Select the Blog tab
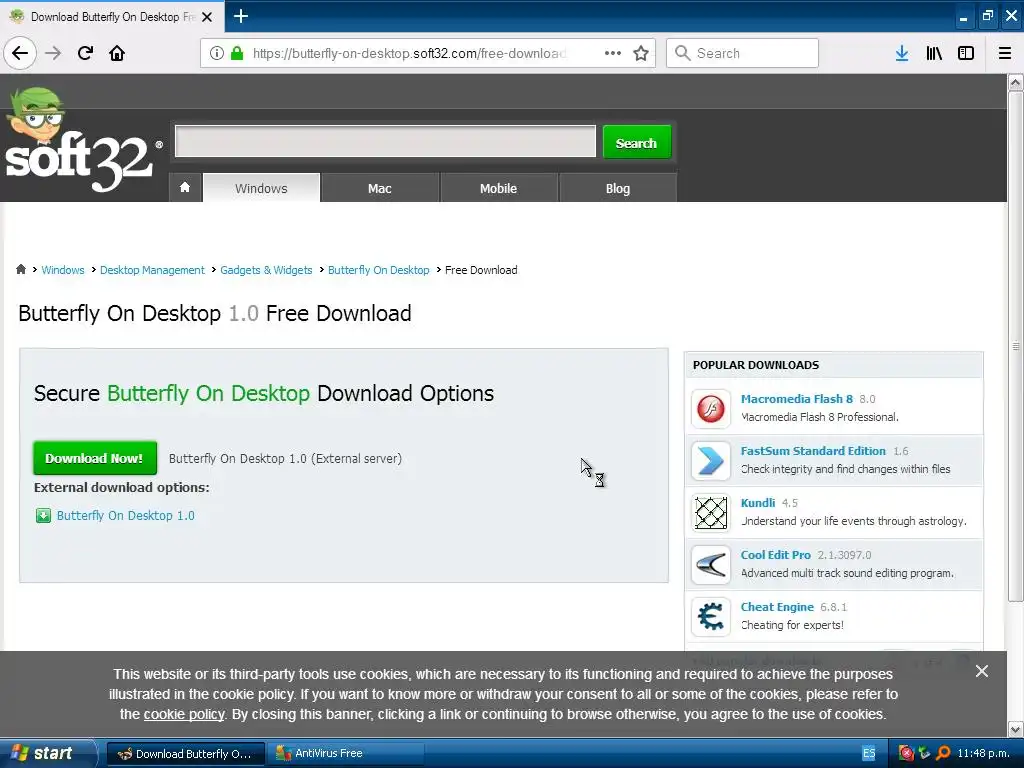 [x=618, y=188]
